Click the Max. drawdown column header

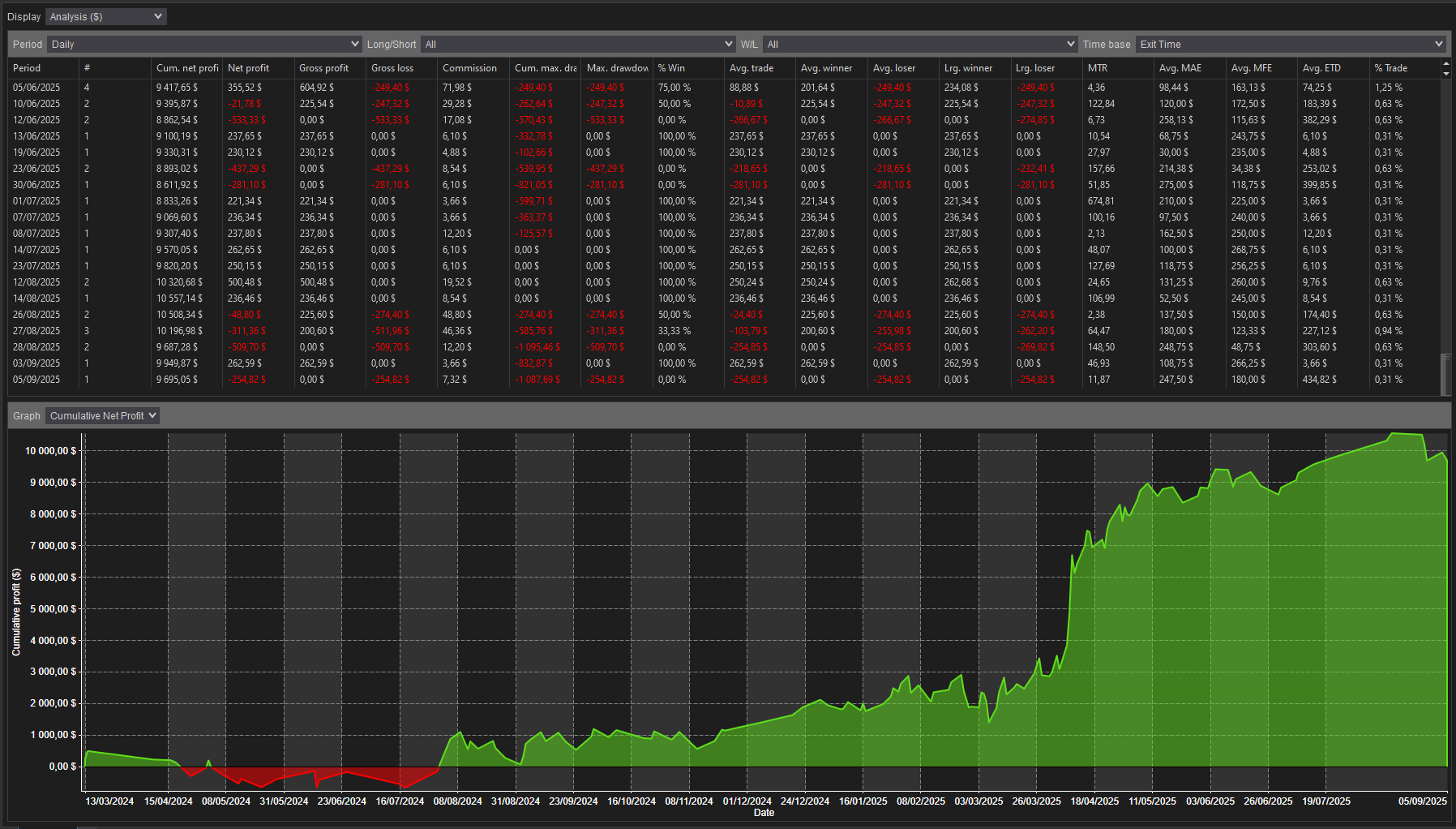pyautogui.click(x=616, y=68)
